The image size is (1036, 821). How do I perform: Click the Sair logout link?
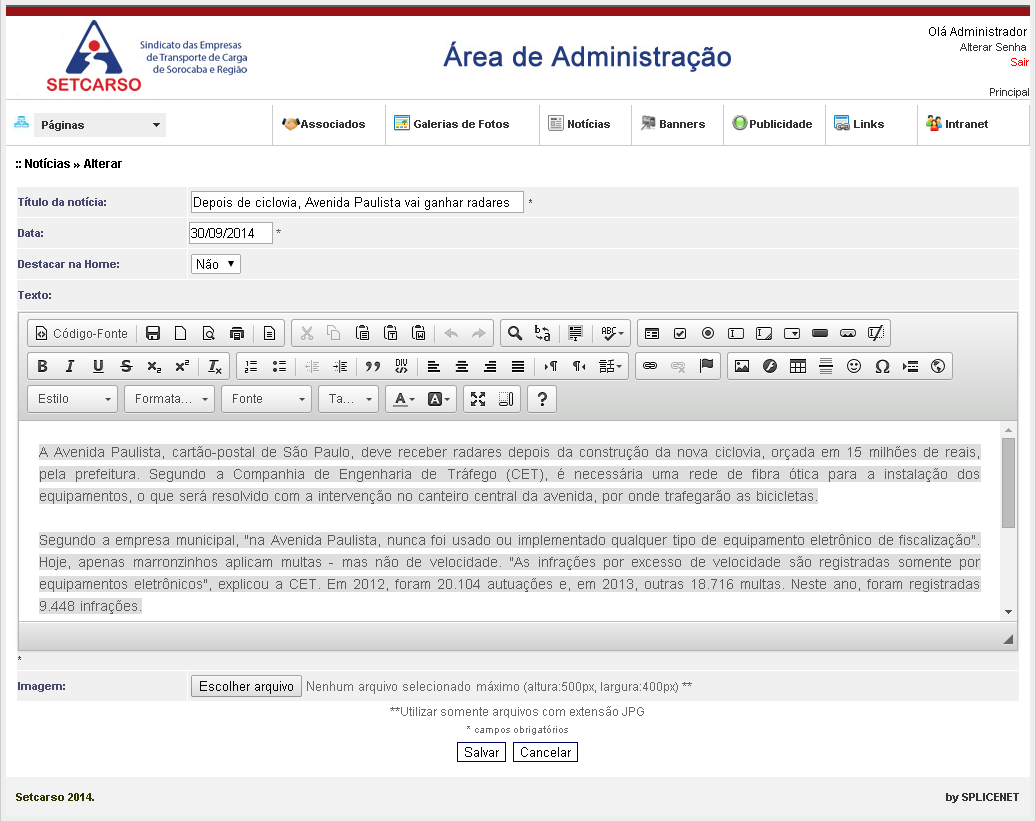(1019, 62)
